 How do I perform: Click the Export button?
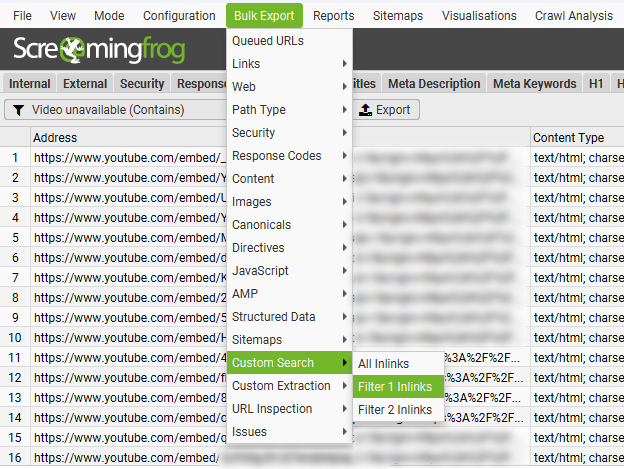point(385,110)
